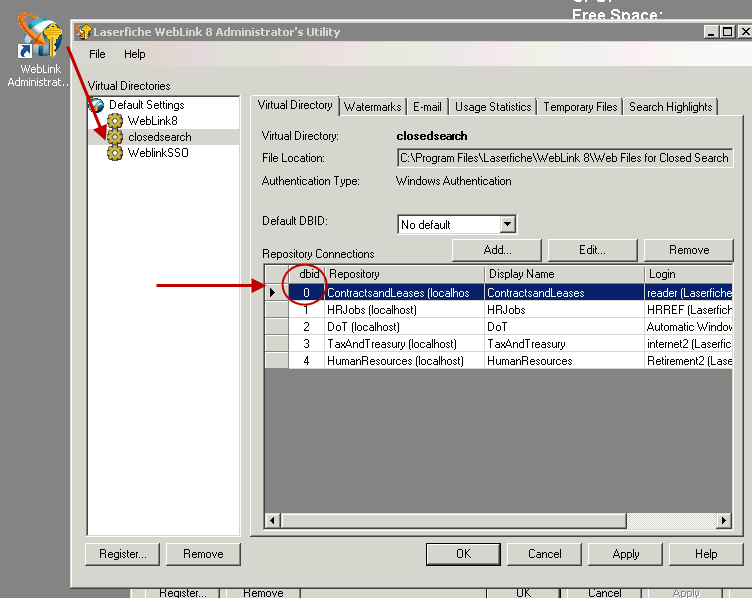Switch to the Search Highlights tab

click(x=670, y=106)
